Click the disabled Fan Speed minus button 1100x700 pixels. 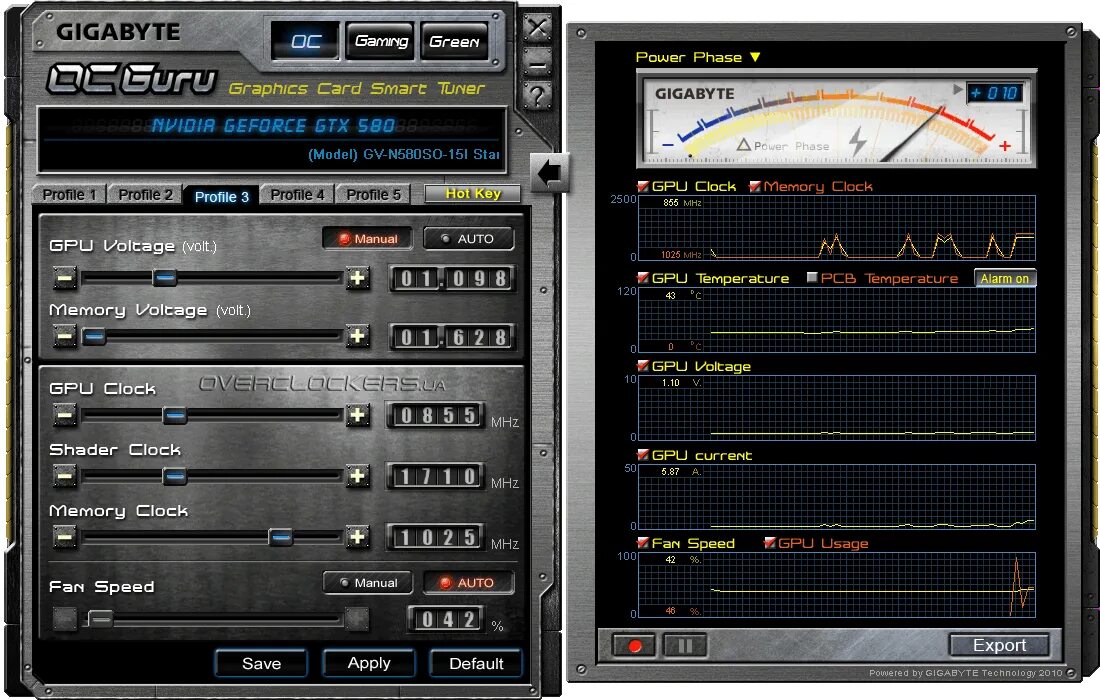[x=65, y=619]
